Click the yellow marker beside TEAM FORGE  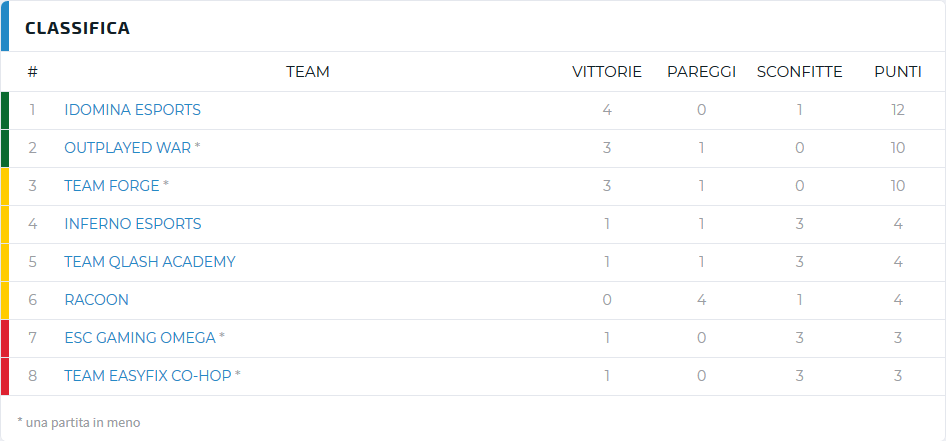pyautogui.click(x=5, y=186)
